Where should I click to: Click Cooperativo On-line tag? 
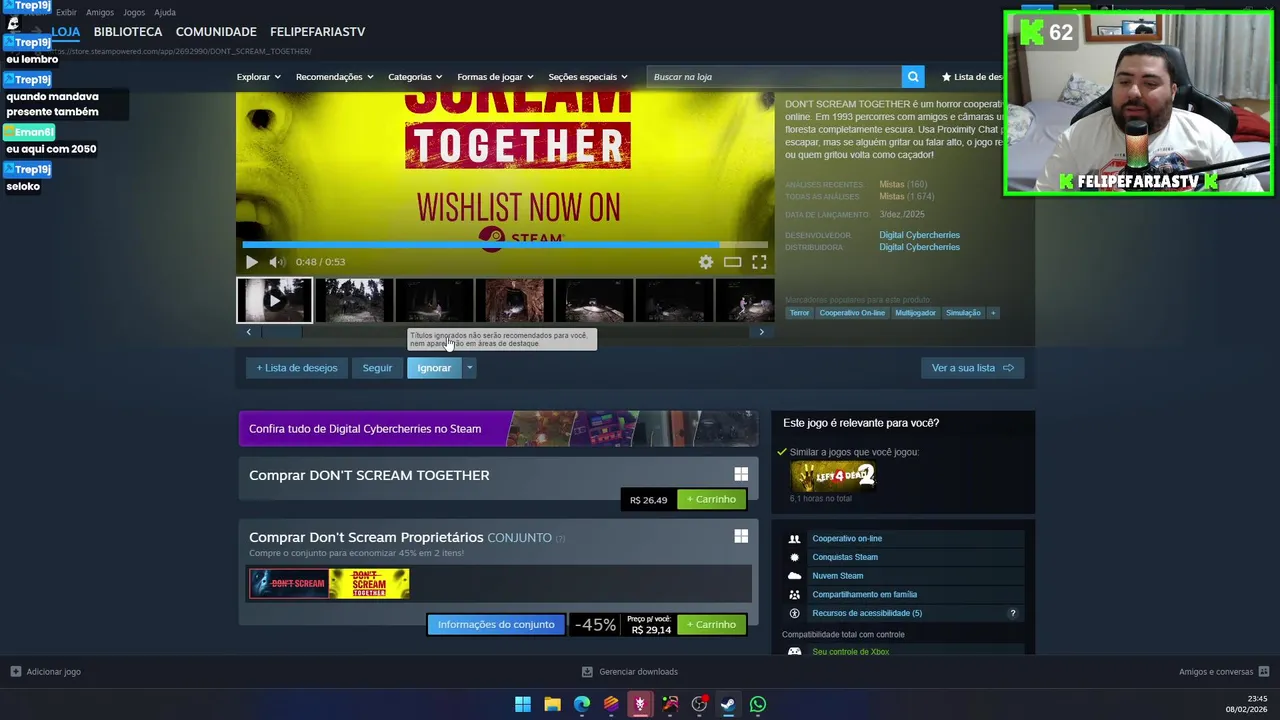[x=852, y=313]
